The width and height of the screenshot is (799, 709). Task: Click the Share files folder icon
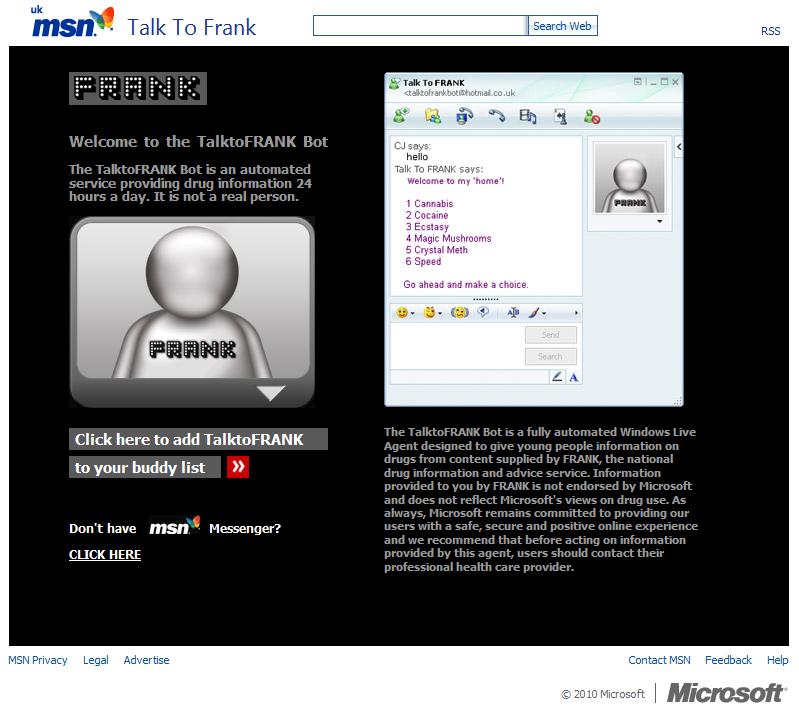tap(433, 116)
